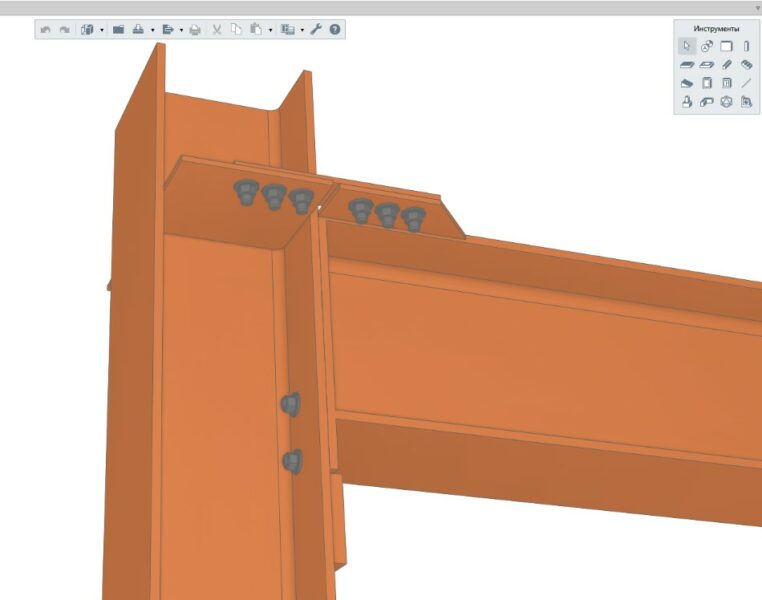Click the export icon with arrow

168,30
